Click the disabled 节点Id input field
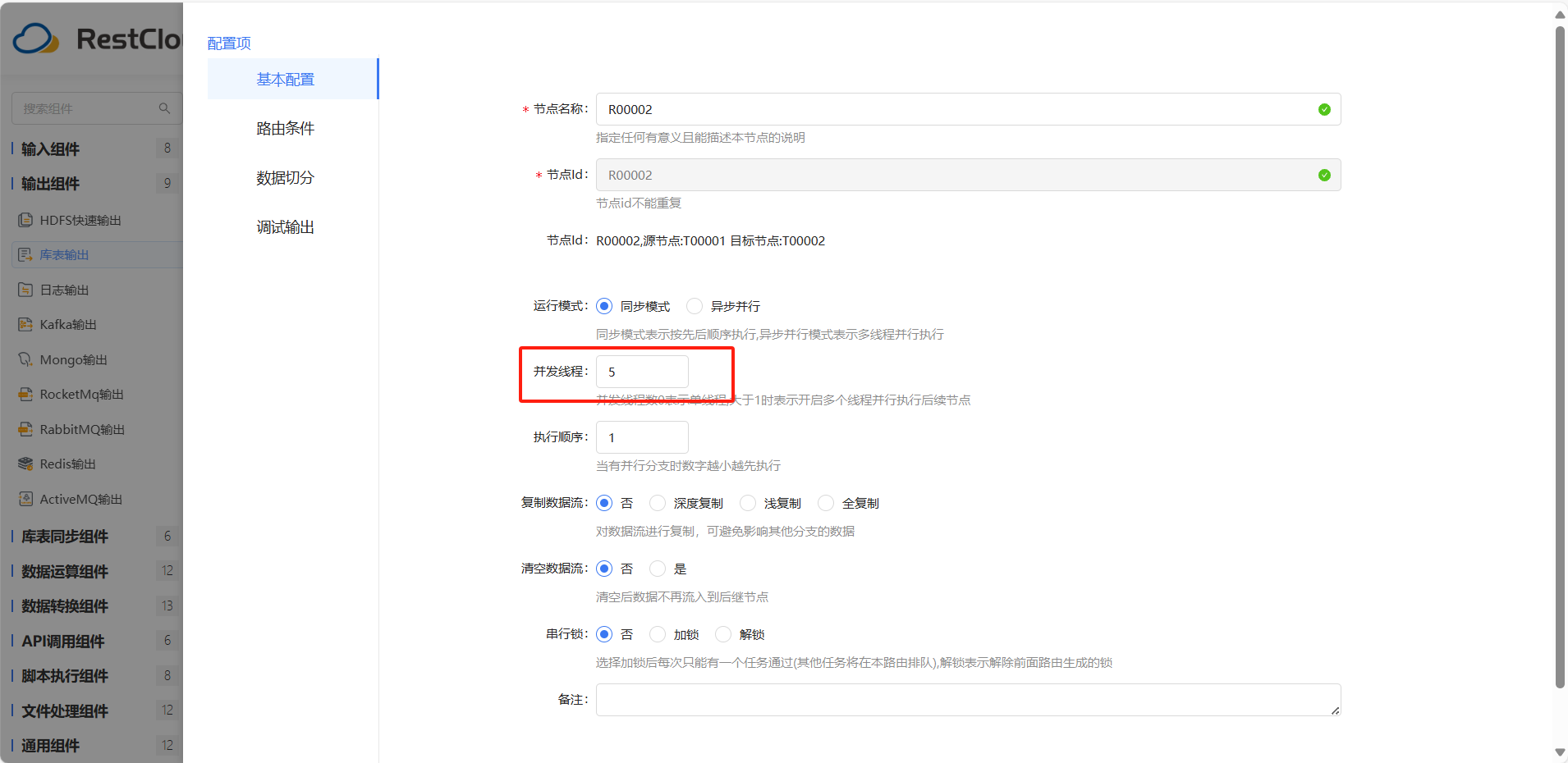 coord(969,175)
